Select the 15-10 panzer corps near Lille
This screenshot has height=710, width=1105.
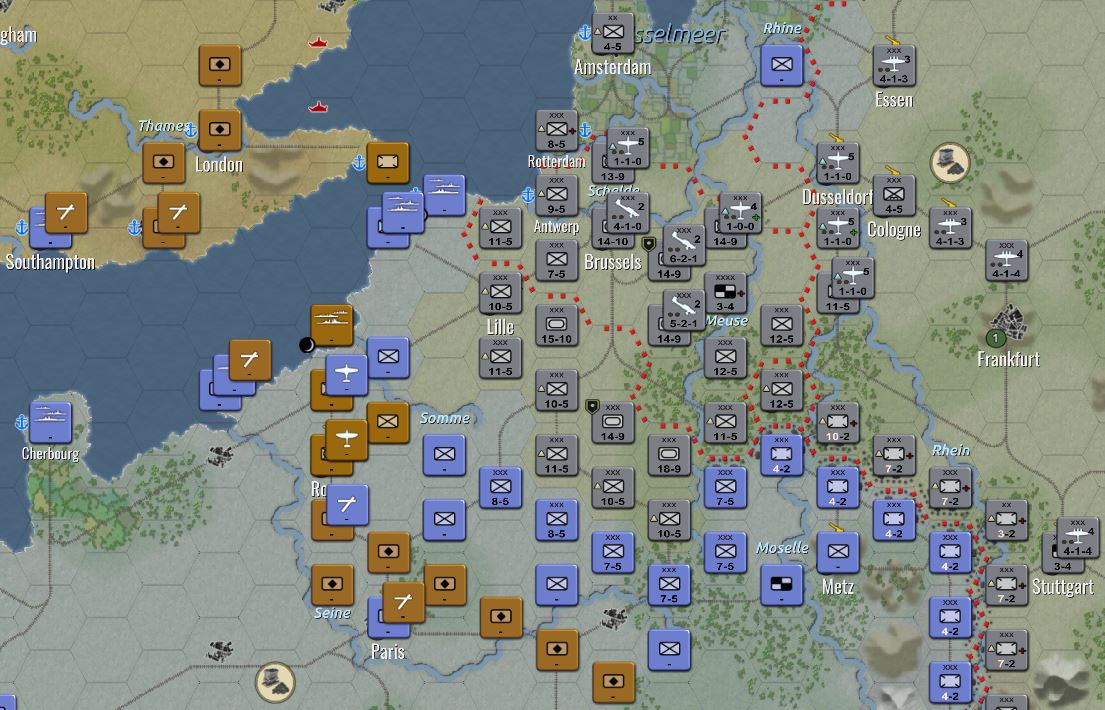[x=556, y=325]
